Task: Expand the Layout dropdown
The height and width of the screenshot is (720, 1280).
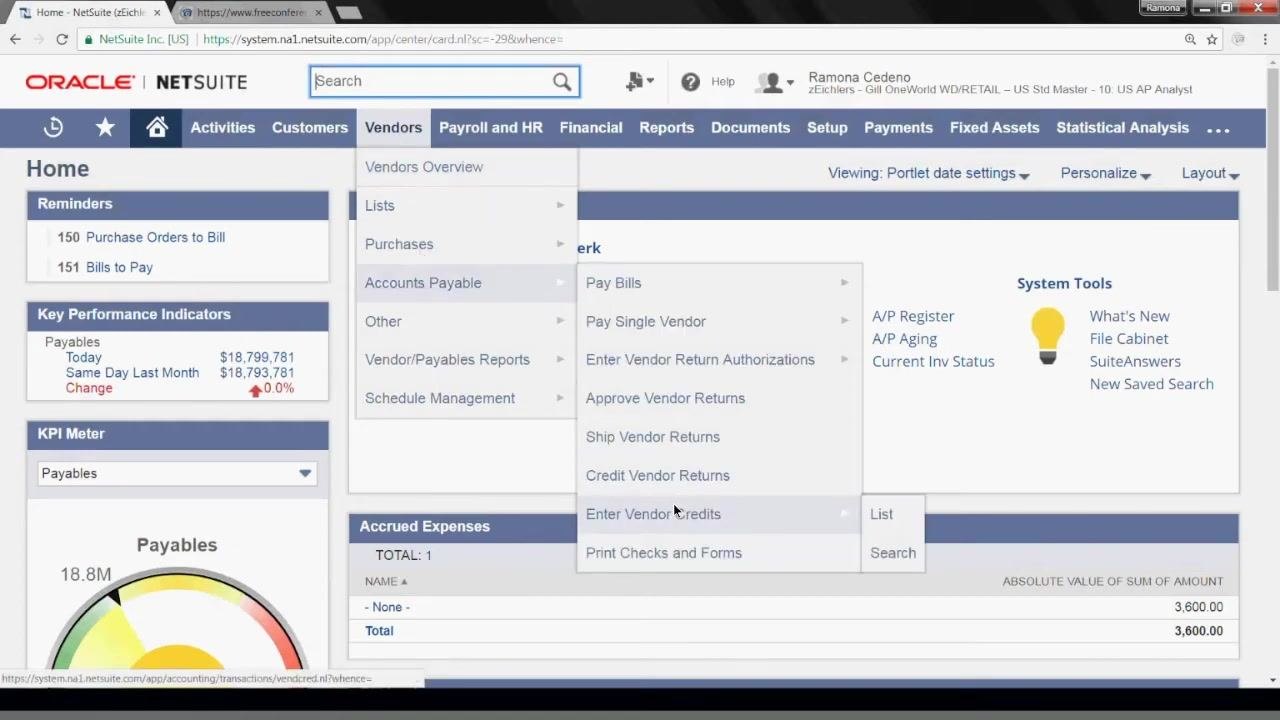Action: 1210,173
